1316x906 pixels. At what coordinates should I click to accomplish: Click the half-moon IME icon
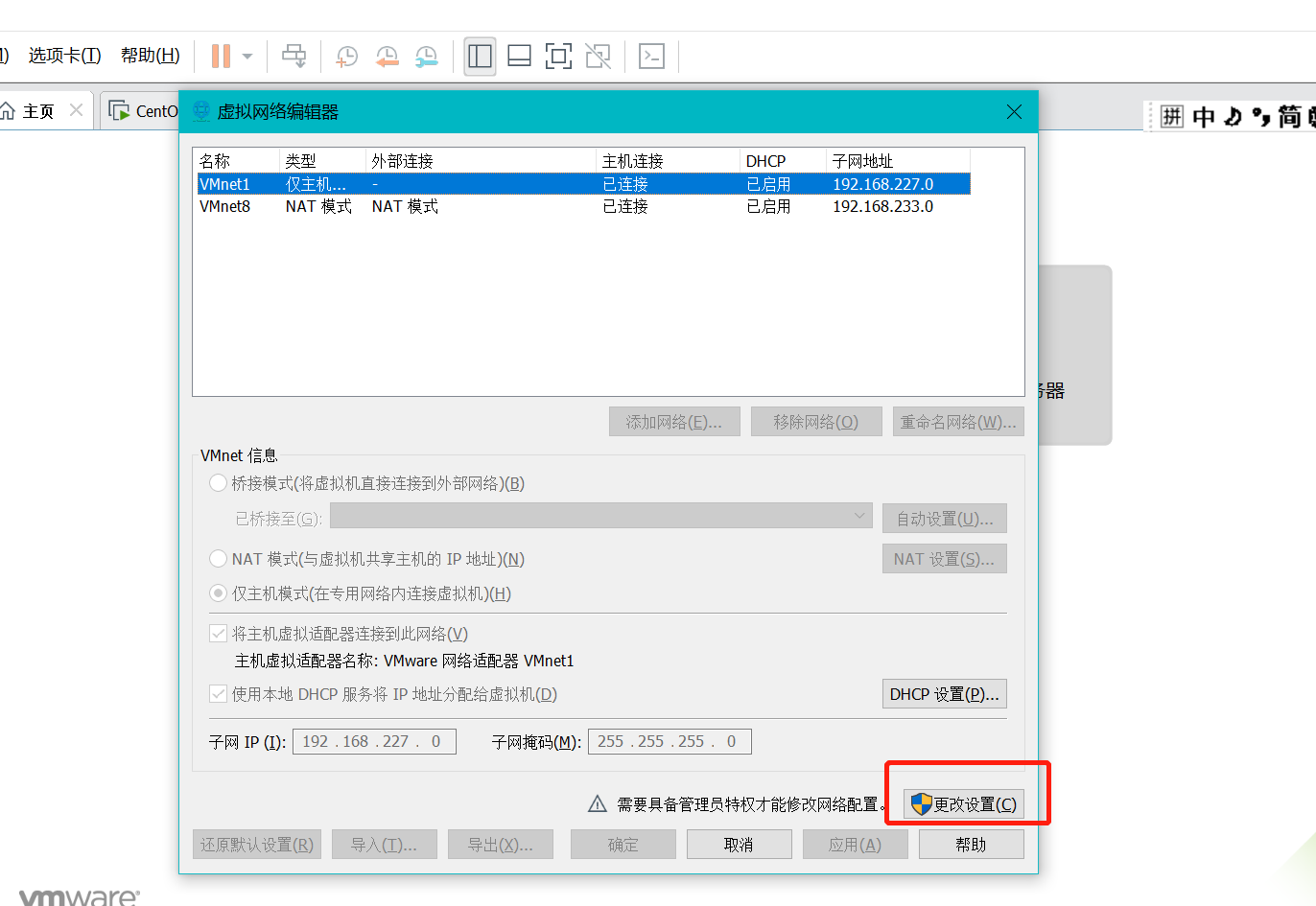pos(1234,117)
